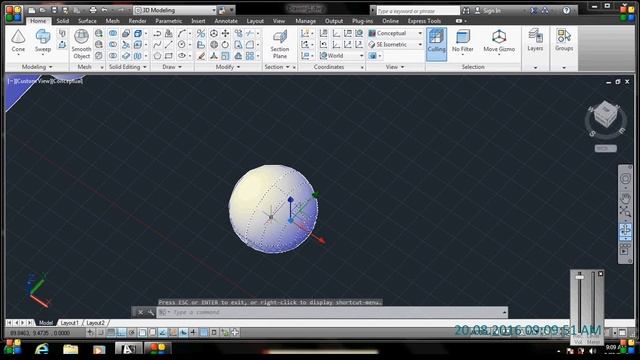The width and height of the screenshot is (640, 360).
Task: Expand the Modify panel
Action: pyautogui.click(x=228, y=67)
